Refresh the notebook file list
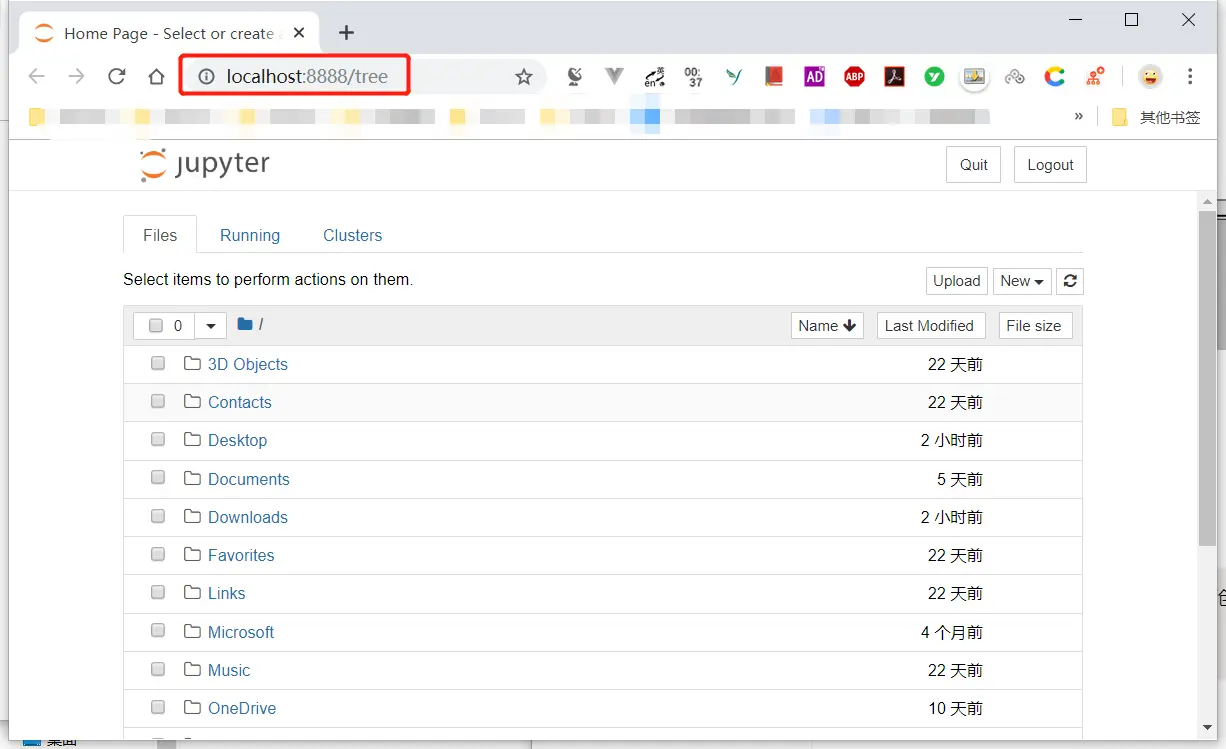Viewport: 1226px width, 749px height. pos(1069,281)
